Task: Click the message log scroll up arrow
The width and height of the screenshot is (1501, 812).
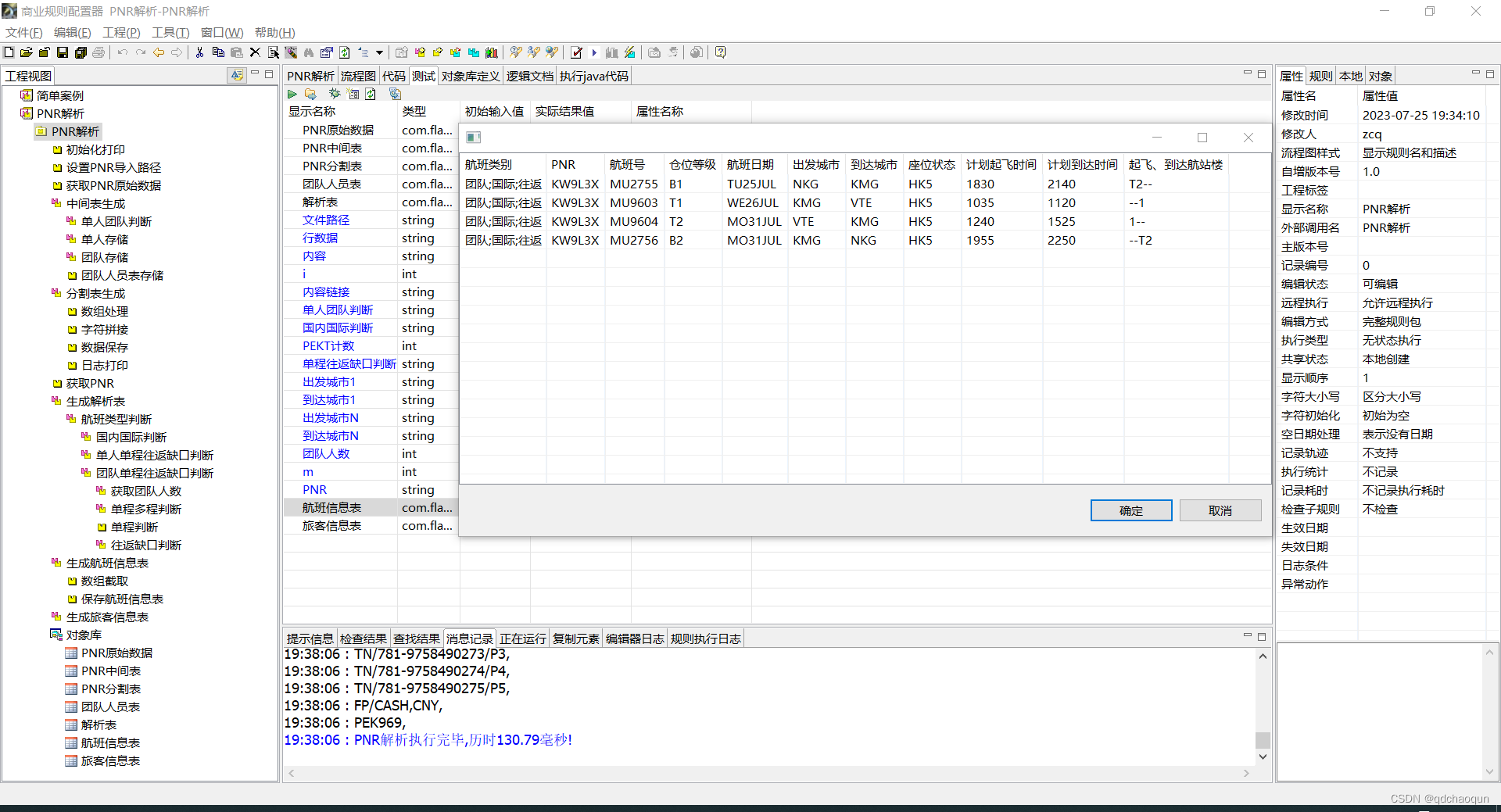Action: tap(1263, 656)
